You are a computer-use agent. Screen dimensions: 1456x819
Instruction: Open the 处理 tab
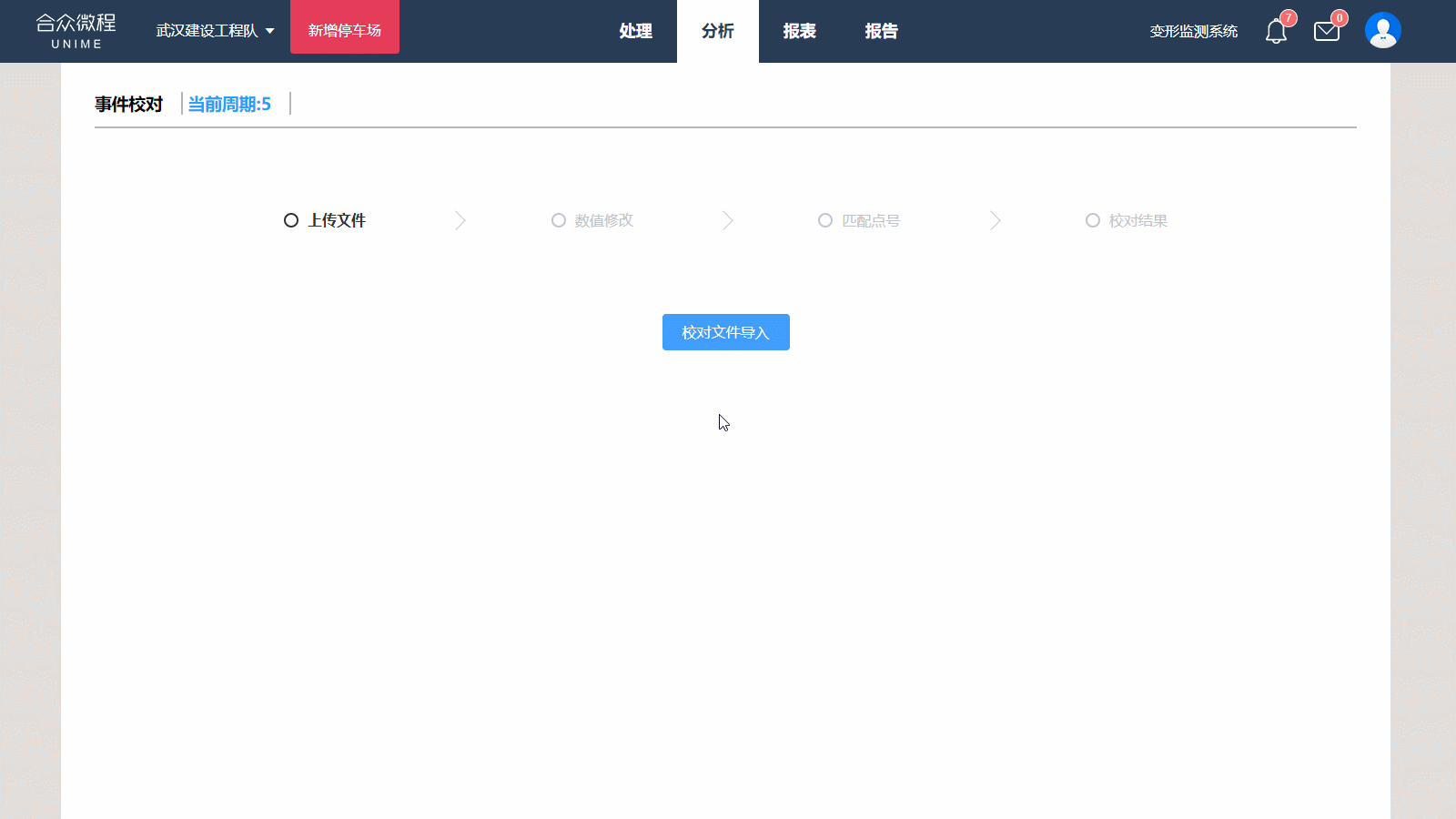635,31
